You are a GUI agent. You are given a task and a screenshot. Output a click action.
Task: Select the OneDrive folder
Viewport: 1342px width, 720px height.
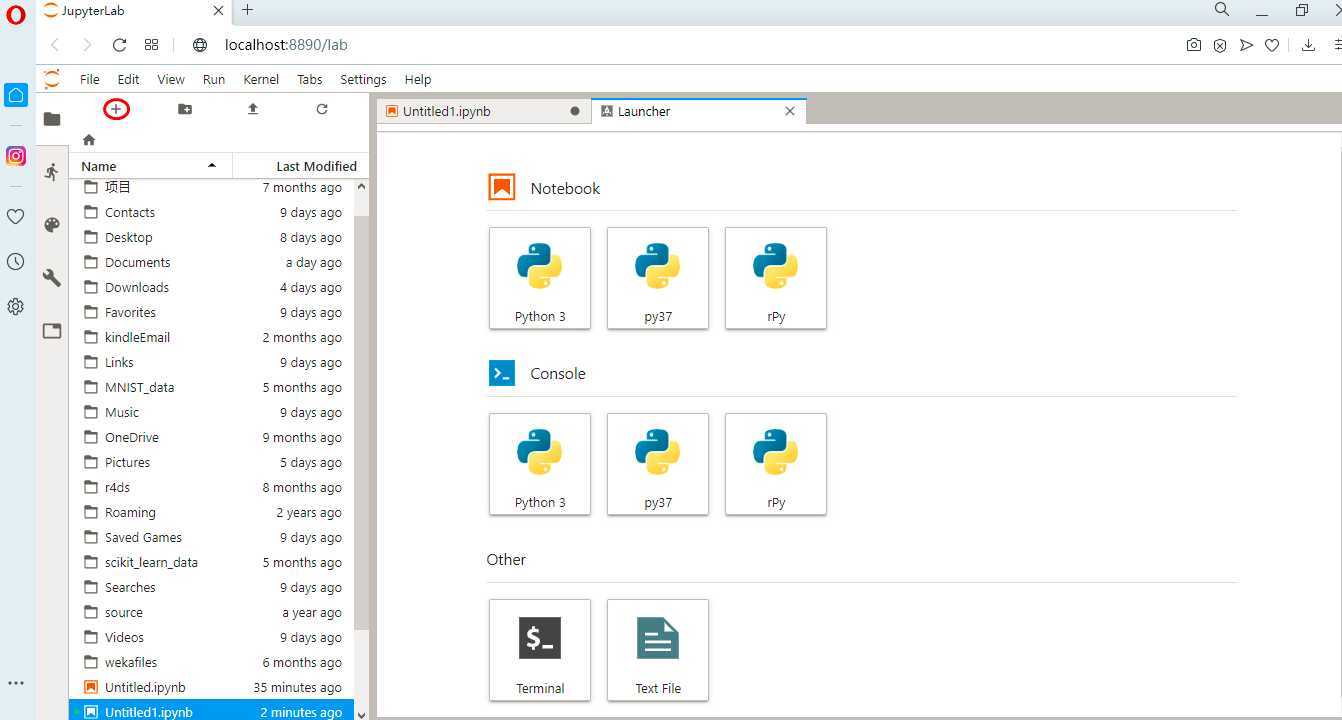point(212,437)
